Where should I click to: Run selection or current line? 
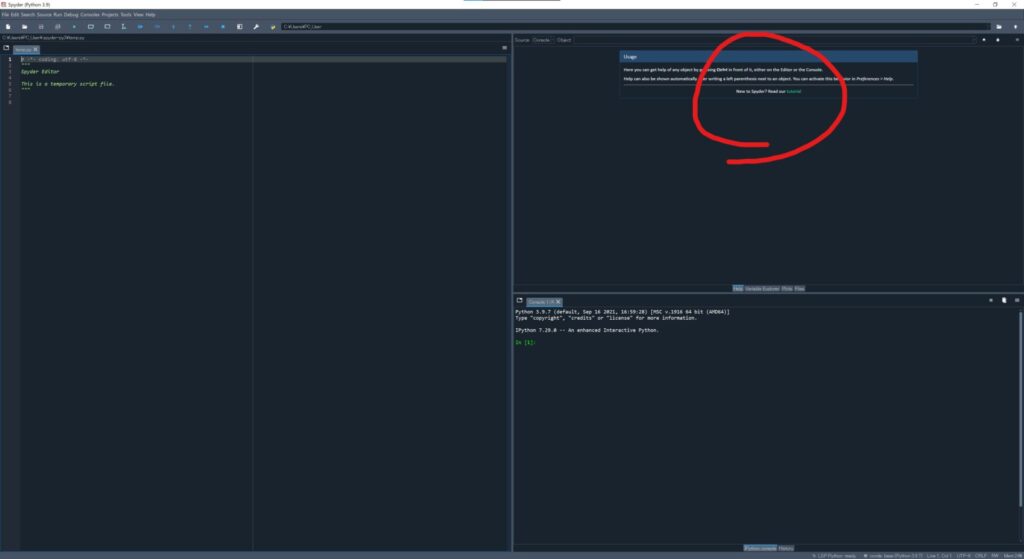pyautogui.click(x=123, y=27)
